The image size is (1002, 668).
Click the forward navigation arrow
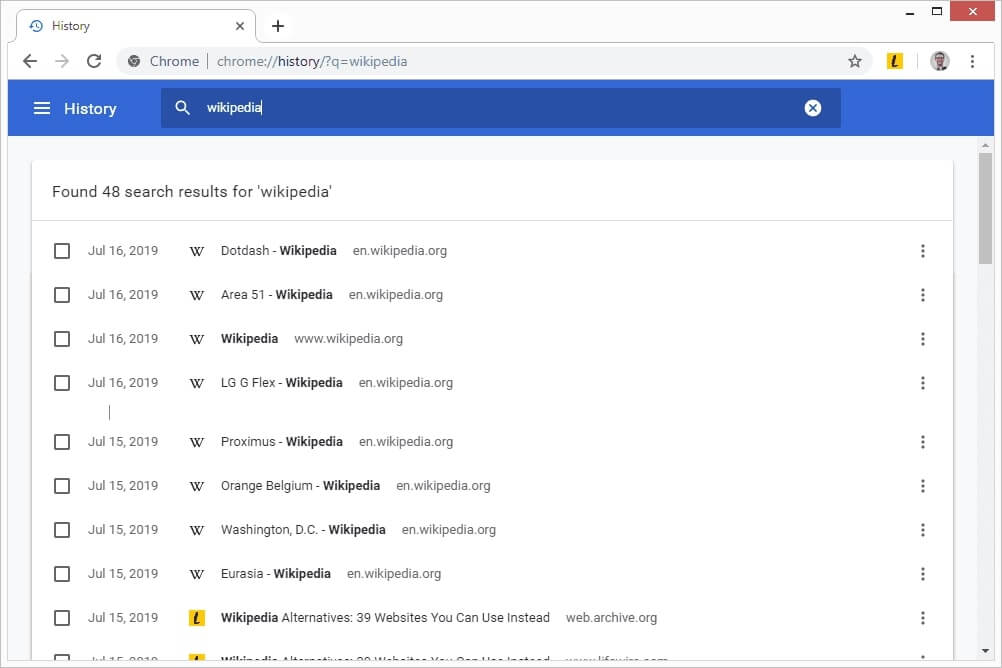point(62,61)
